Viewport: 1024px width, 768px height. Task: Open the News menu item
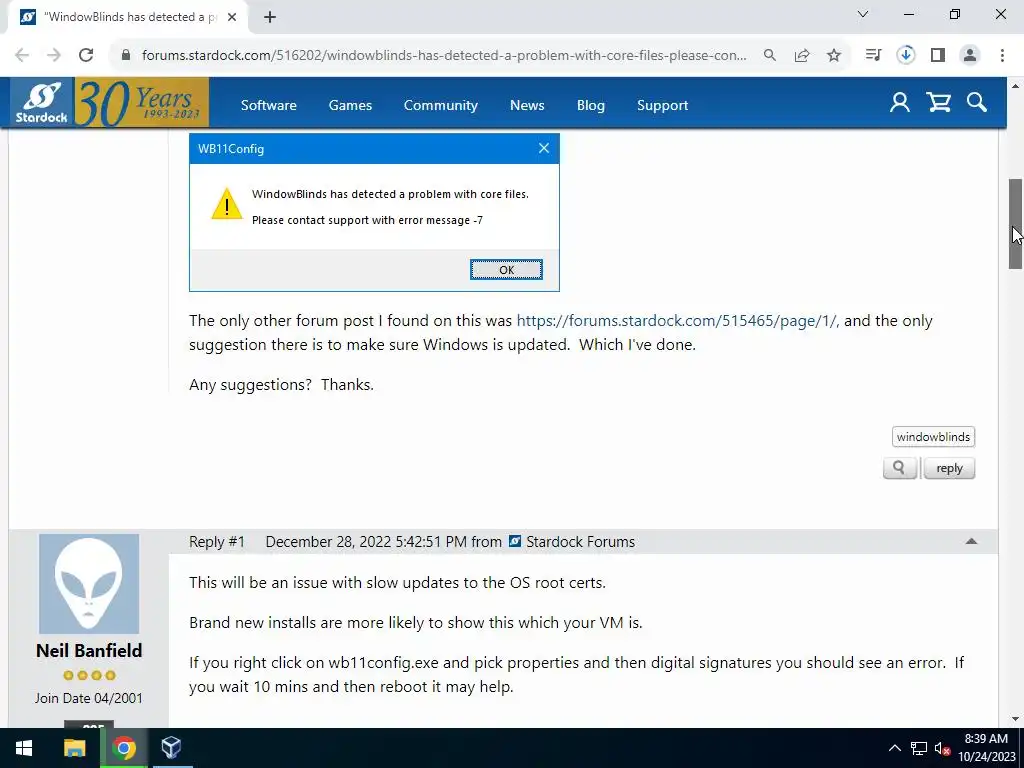pyautogui.click(x=527, y=105)
